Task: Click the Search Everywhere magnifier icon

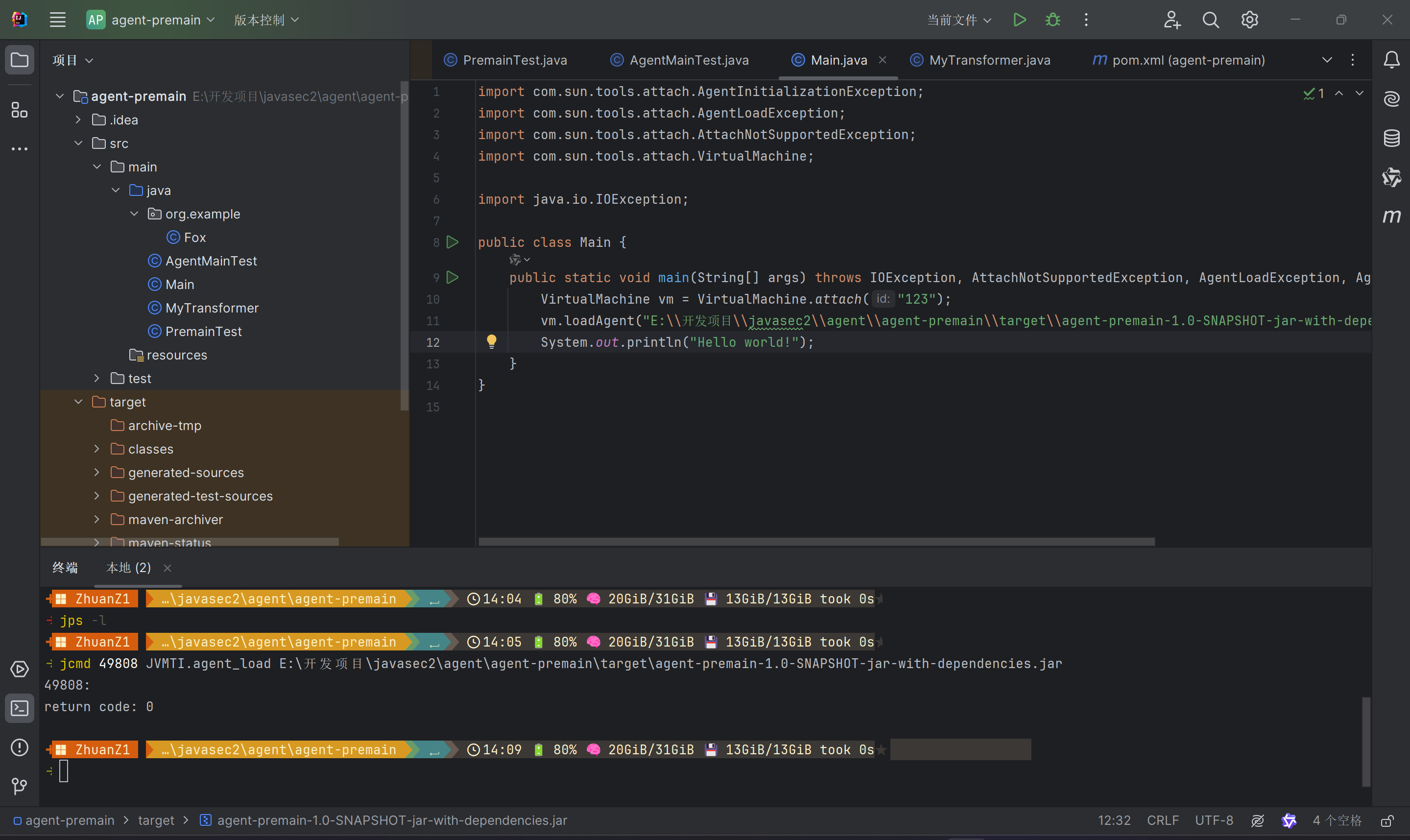Action: pyautogui.click(x=1210, y=20)
